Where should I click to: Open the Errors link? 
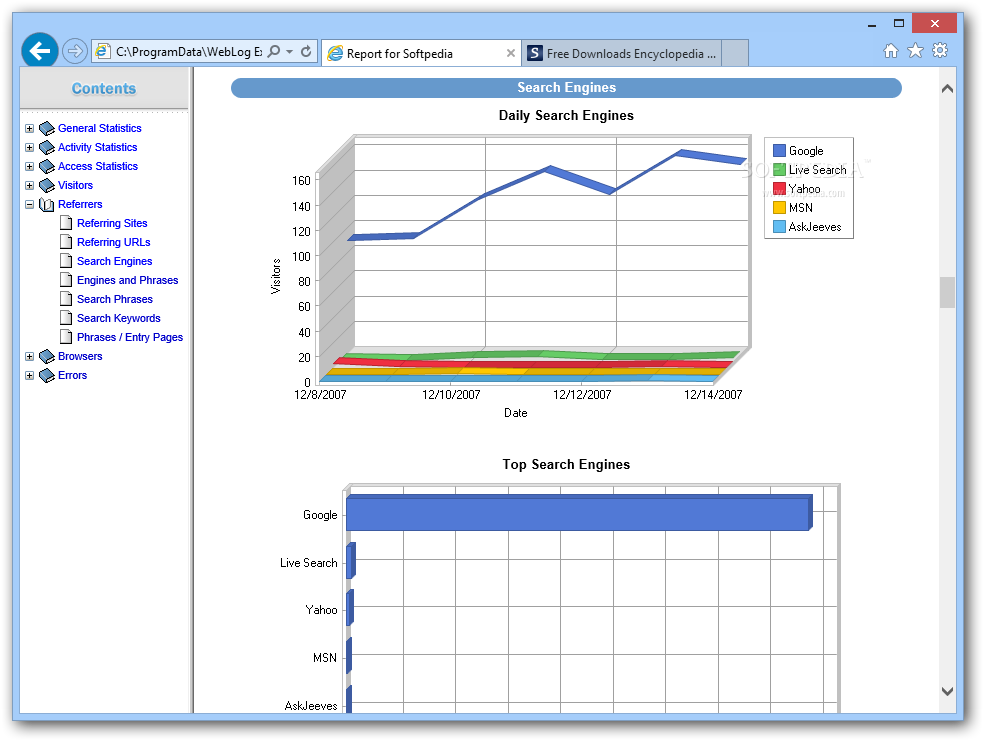coord(72,375)
